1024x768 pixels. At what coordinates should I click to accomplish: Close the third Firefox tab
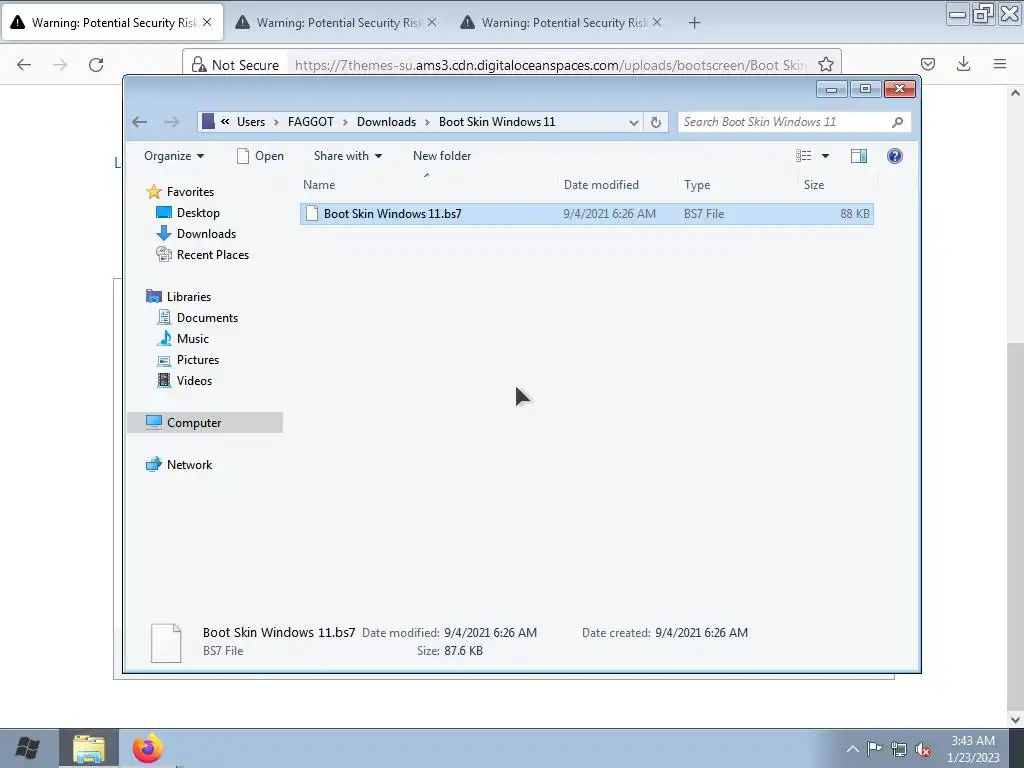click(x=657, y=22)
